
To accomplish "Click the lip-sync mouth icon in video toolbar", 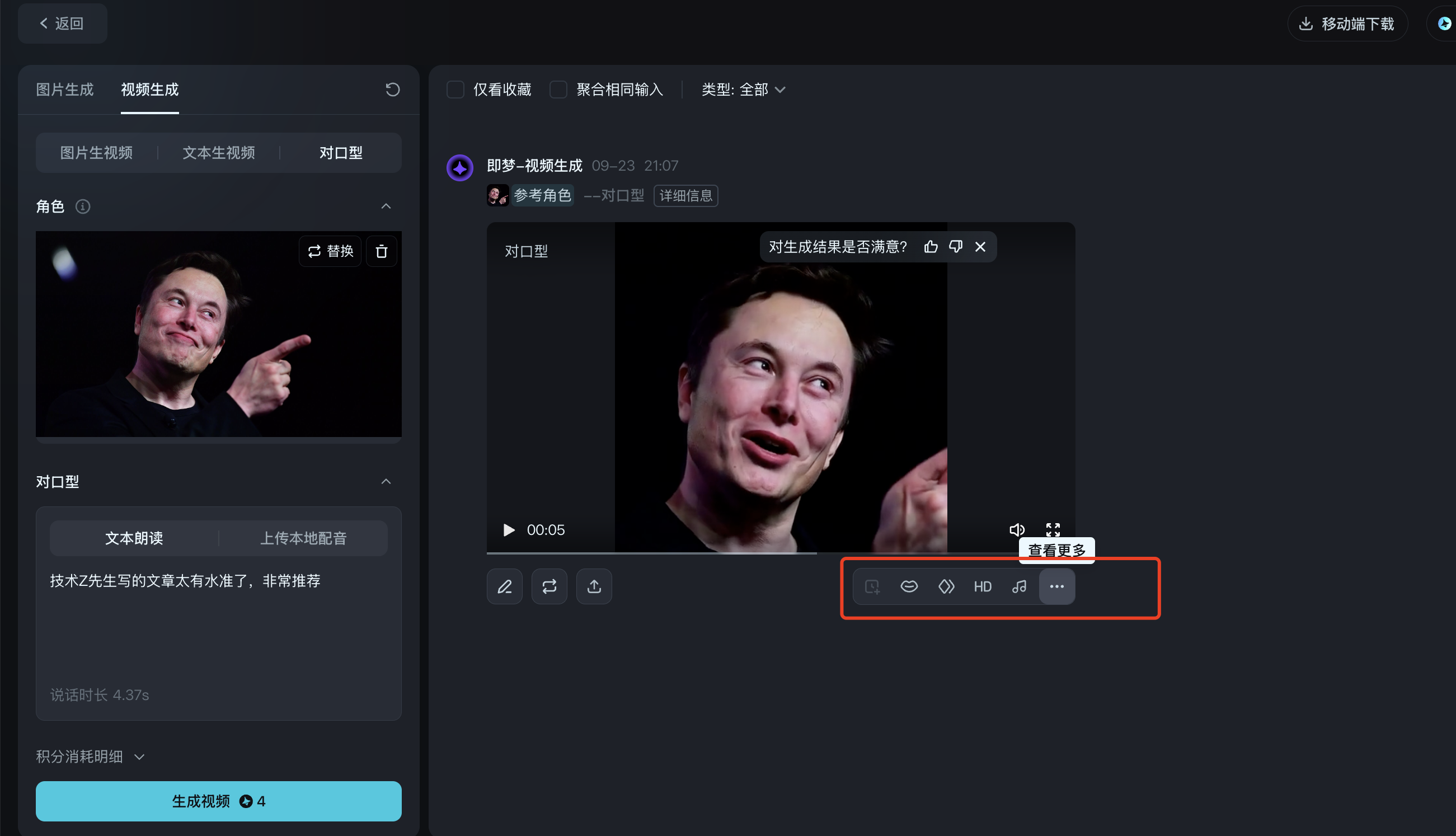I will (x=909, y=586).
